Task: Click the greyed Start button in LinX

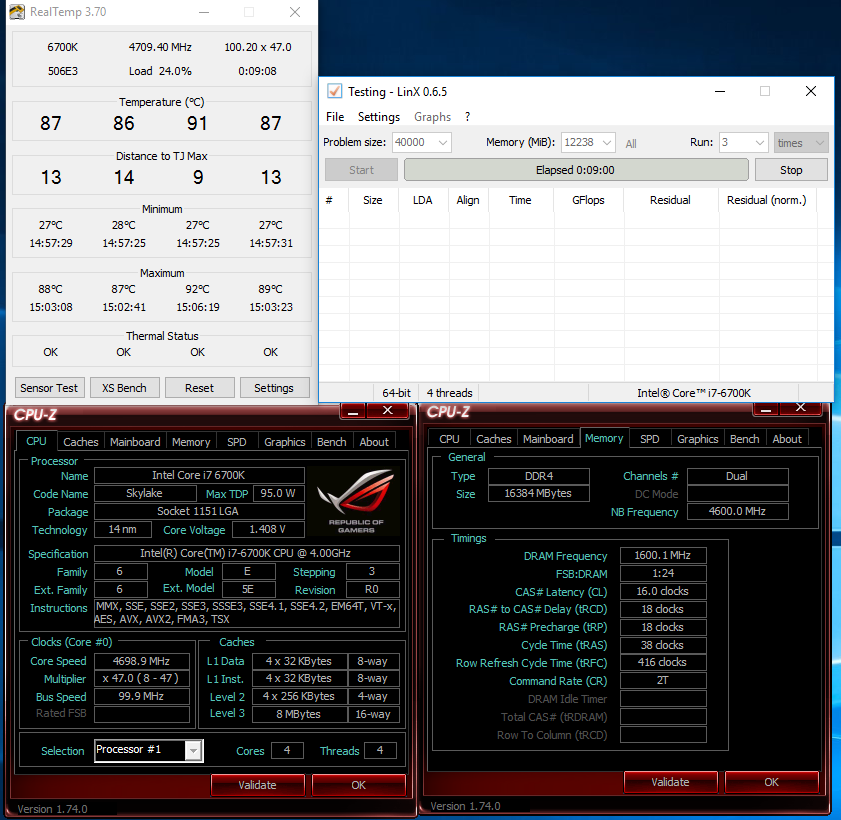Action: pos(362,170)
